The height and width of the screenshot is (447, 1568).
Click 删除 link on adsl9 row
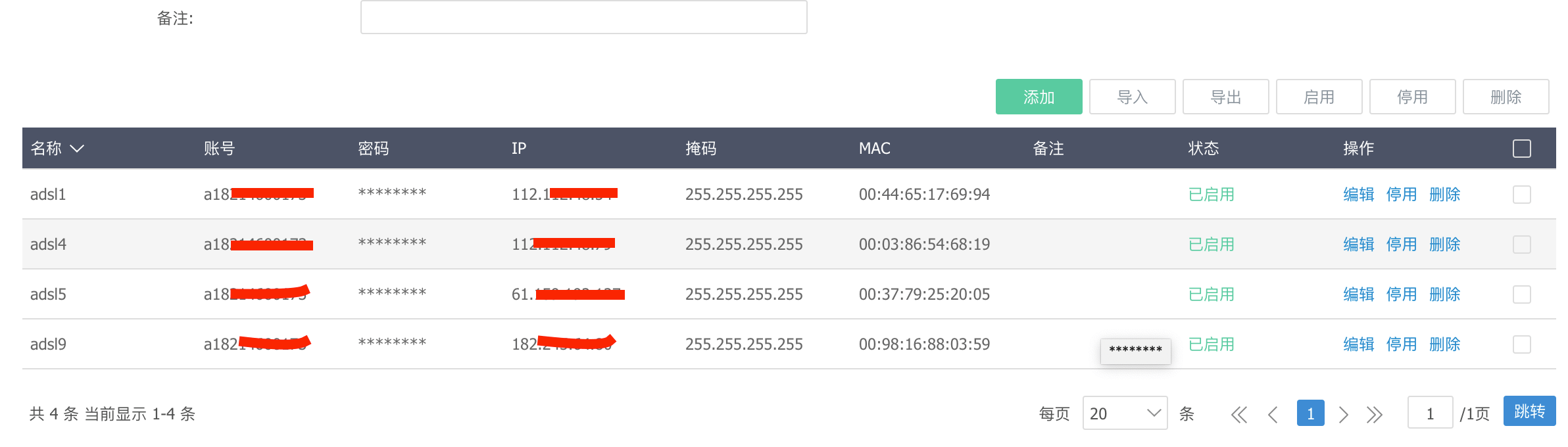pyautogui.click(x=1444, y=344)
